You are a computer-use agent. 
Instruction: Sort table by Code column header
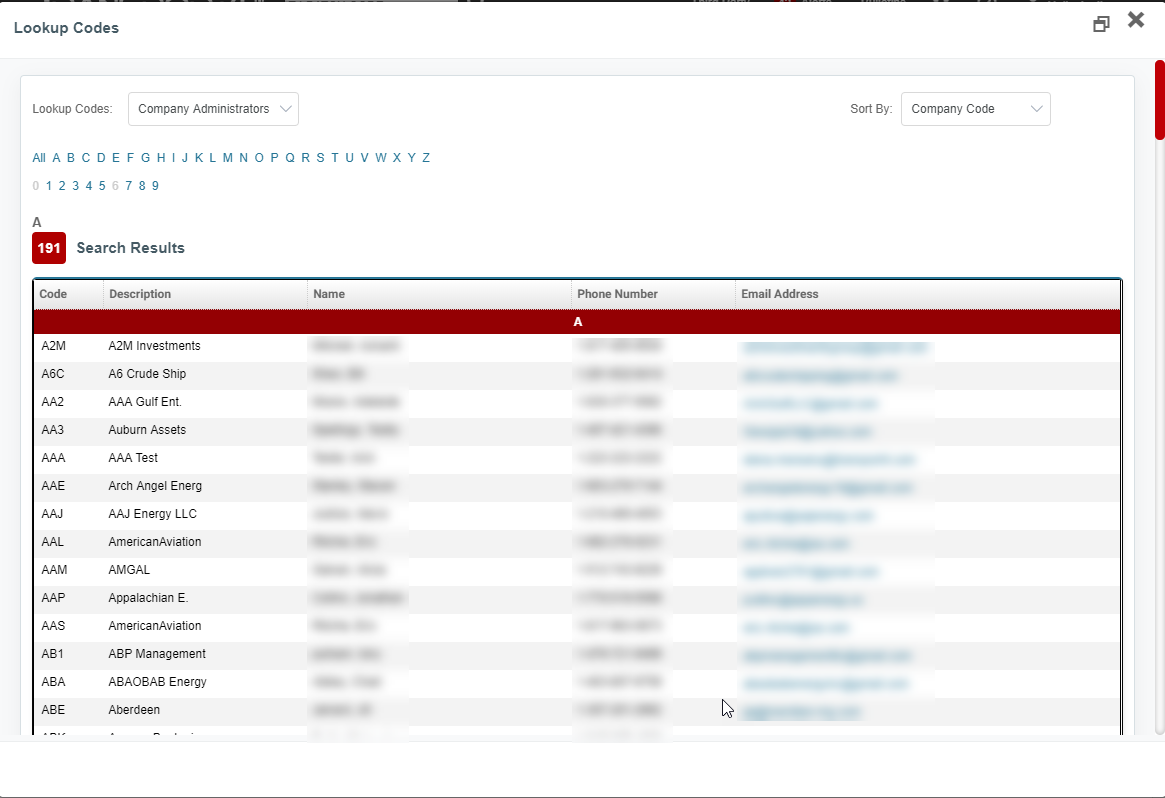53,294
